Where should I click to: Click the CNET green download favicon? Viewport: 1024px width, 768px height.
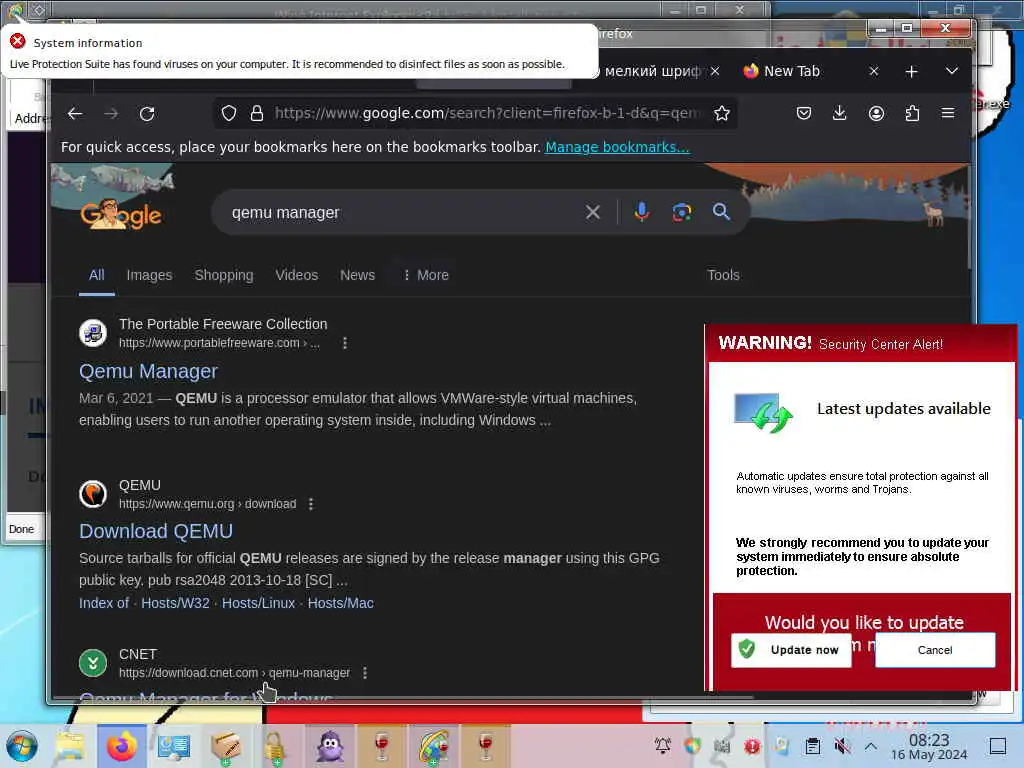tap(93, 663)
